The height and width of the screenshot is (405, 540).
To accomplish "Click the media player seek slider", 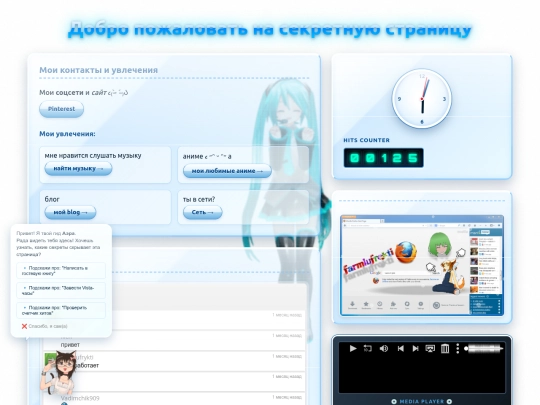I will (x=484, y=349).
